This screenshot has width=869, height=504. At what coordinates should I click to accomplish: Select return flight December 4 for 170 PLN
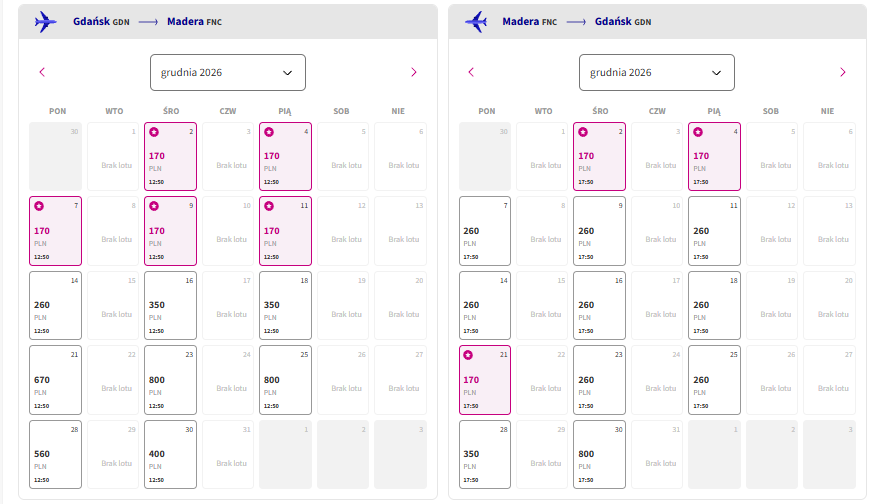click(x=714, y=156)
